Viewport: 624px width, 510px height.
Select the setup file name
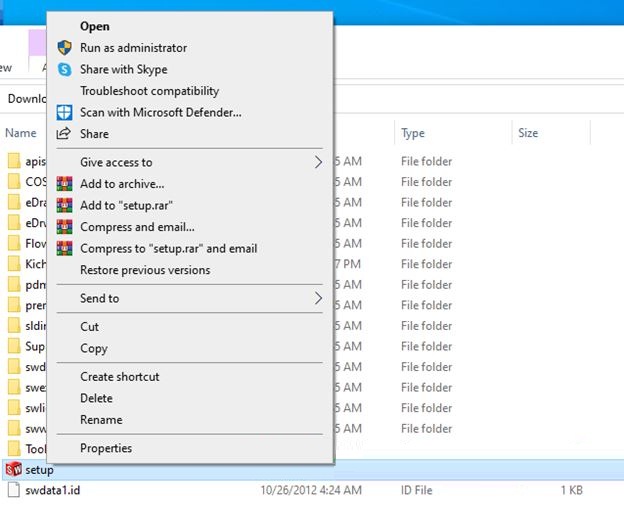click(39, 470)
